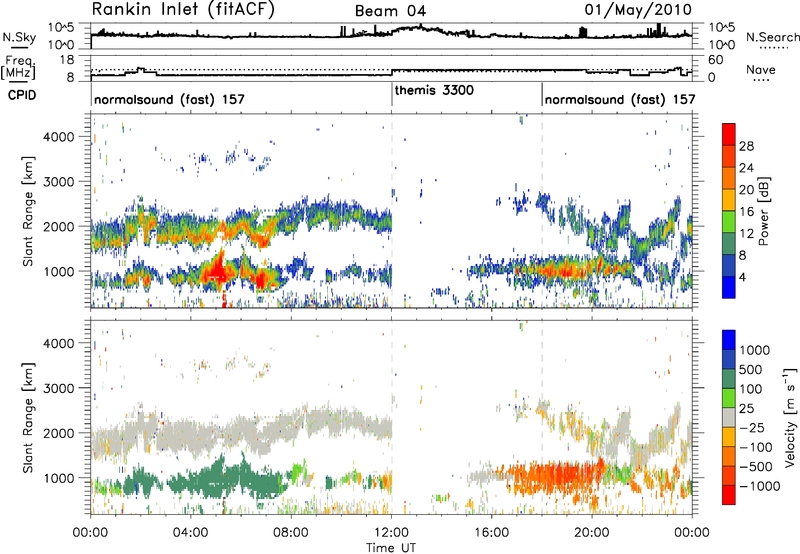Click the '28' tick on Power color bar
The height and width of the screenshot is (554, 800).
pyautogui.click(x=746, y=146)
